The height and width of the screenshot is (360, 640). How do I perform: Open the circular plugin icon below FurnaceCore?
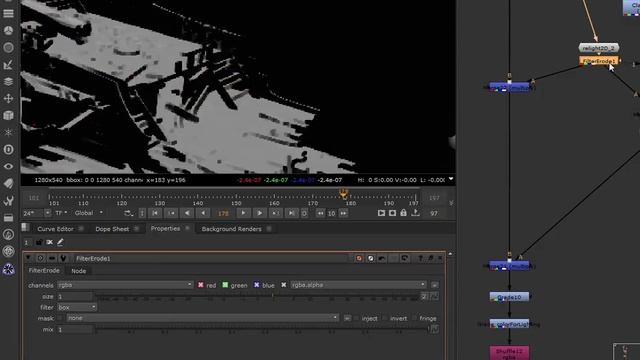tap(8, 251)
